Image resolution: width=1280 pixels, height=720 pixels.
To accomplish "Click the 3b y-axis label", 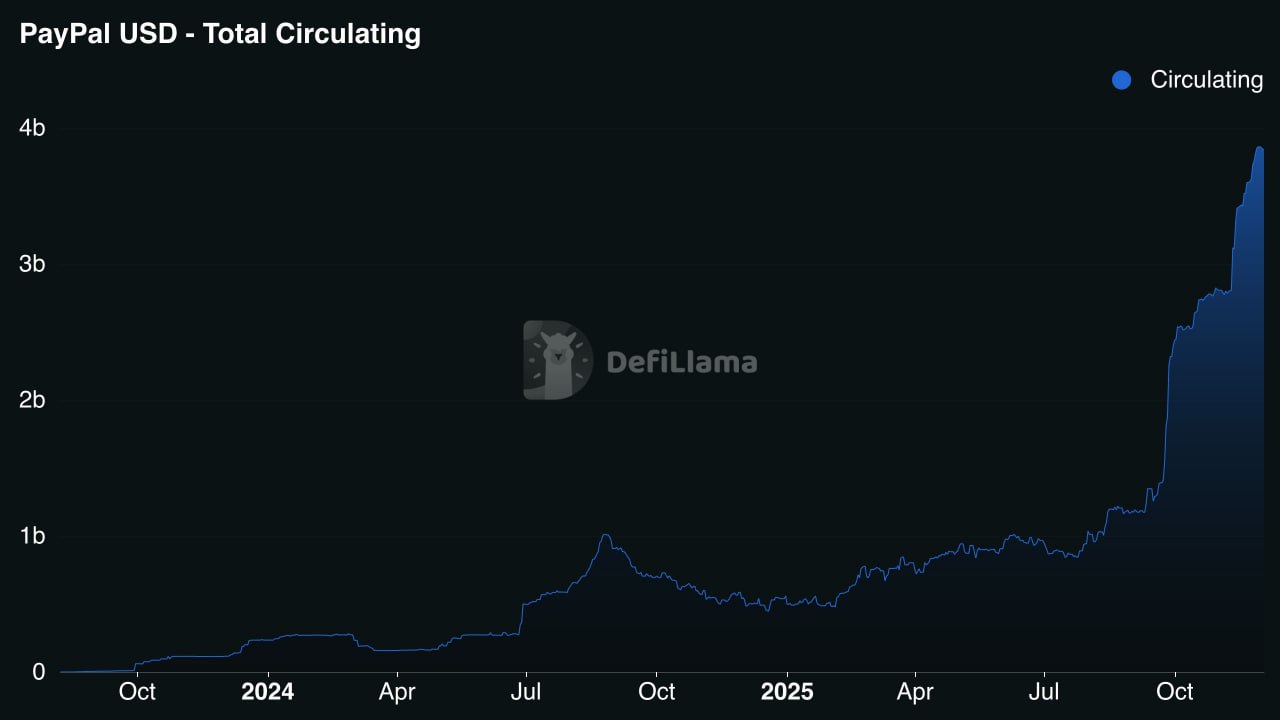I will point(33,264).
